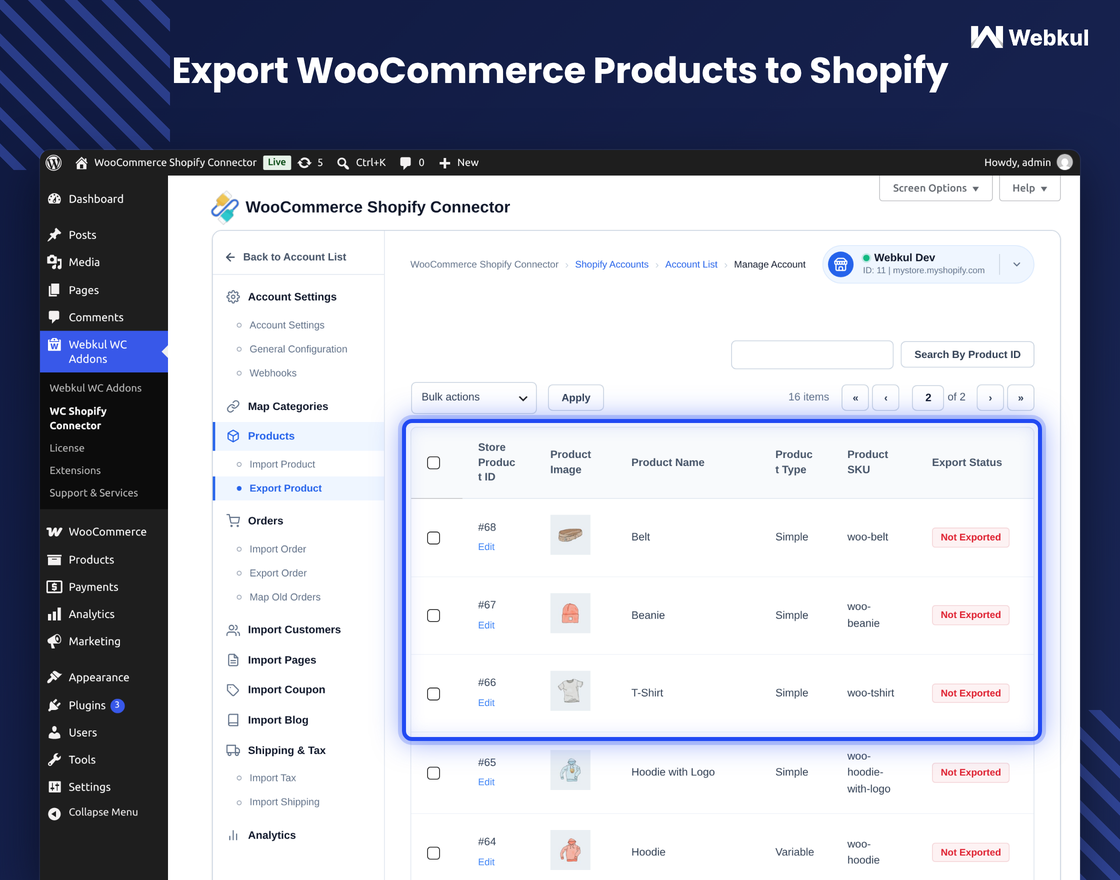Click the Webkul WC Addons bag icon
This screenshot has height=880, width=1120.
coord(54,344)
